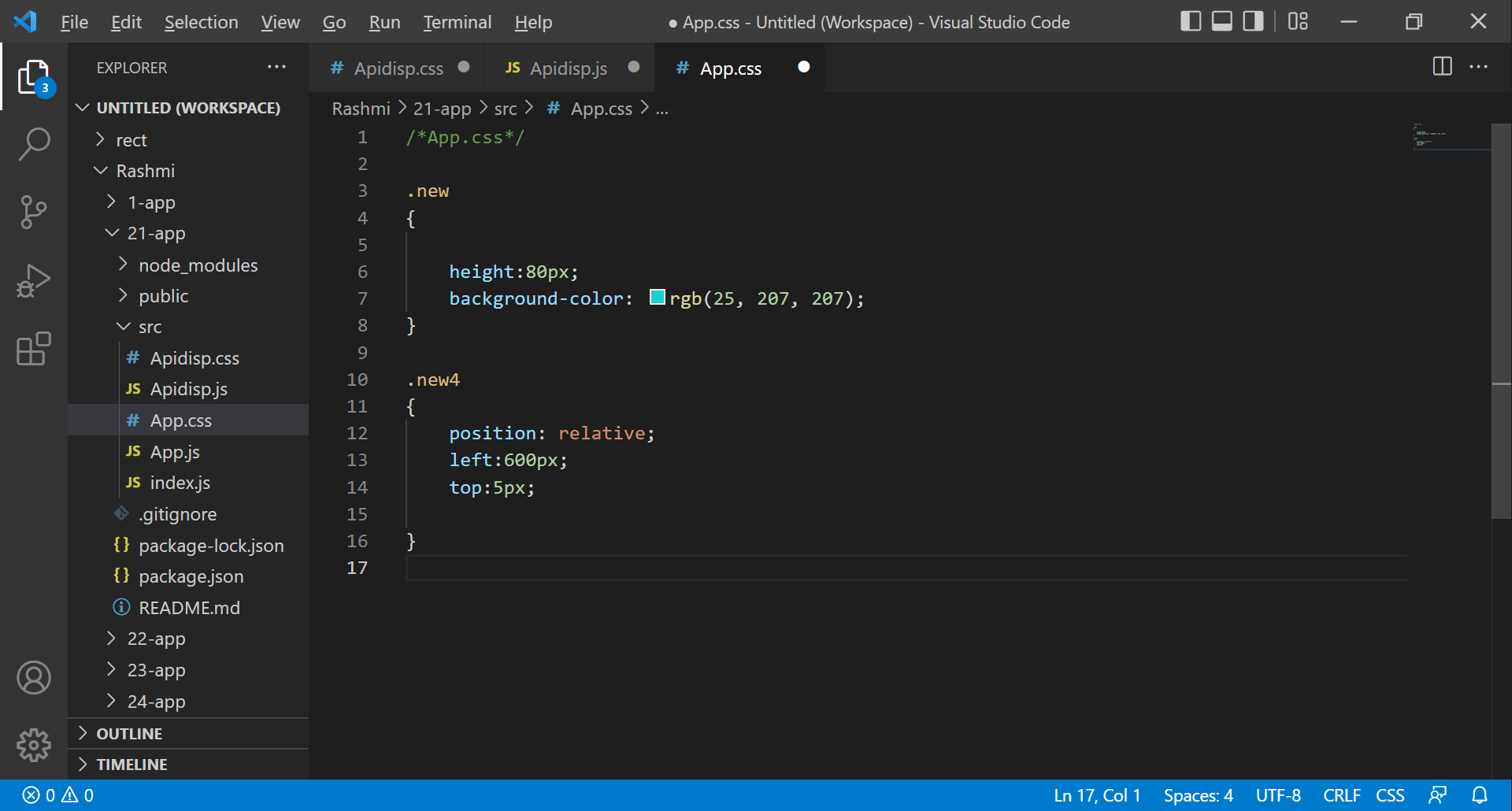
Task: Click the editor vertical scrollbar
Action: (1501, 321)
